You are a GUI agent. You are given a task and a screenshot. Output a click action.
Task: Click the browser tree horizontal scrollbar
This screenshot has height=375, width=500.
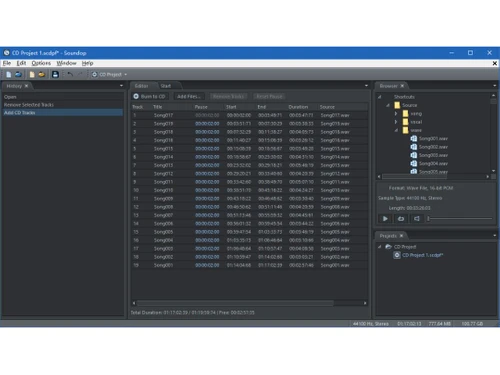tap(414, 177)
